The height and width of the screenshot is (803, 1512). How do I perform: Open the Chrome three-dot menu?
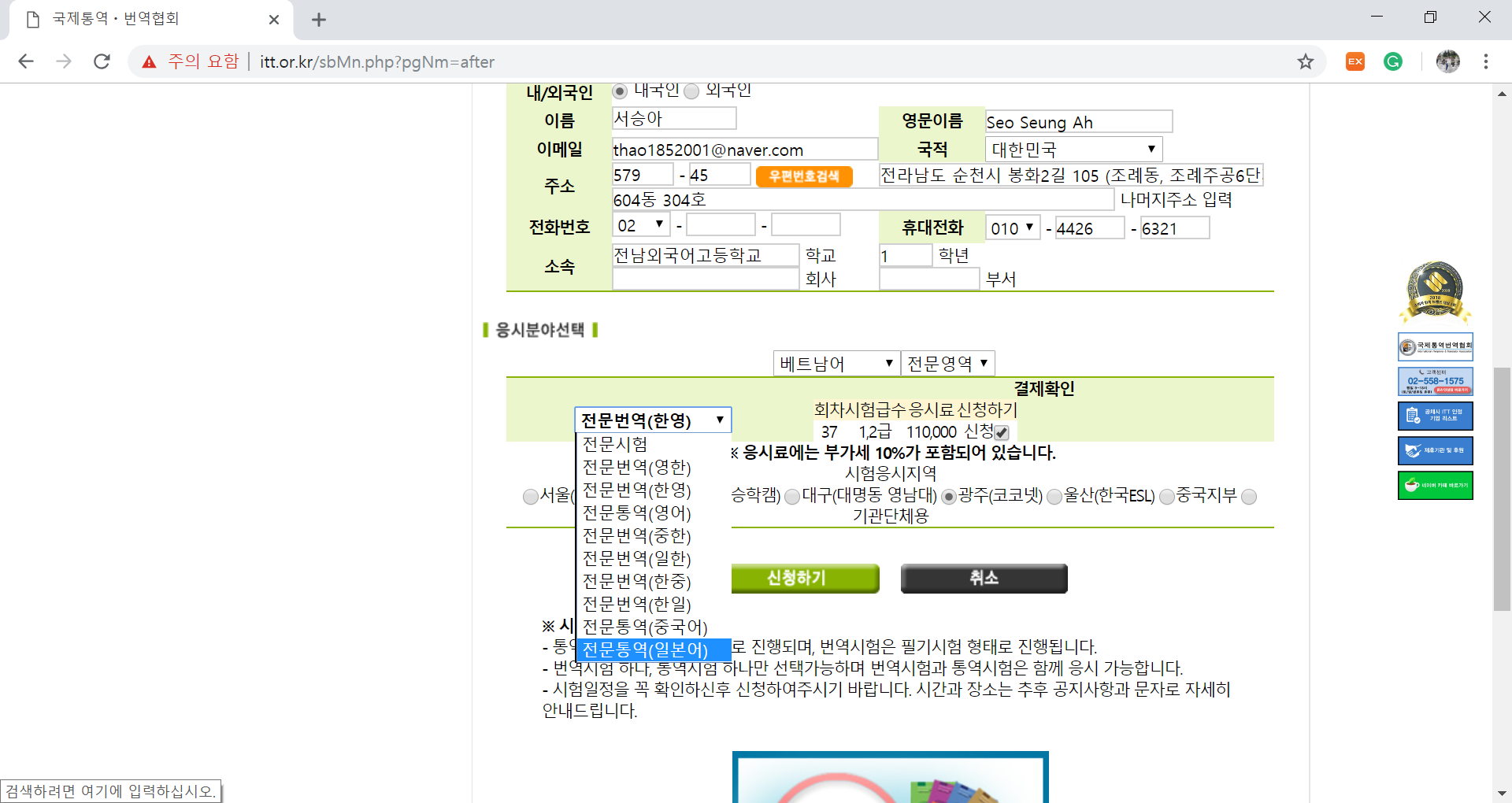[1485, 61]
